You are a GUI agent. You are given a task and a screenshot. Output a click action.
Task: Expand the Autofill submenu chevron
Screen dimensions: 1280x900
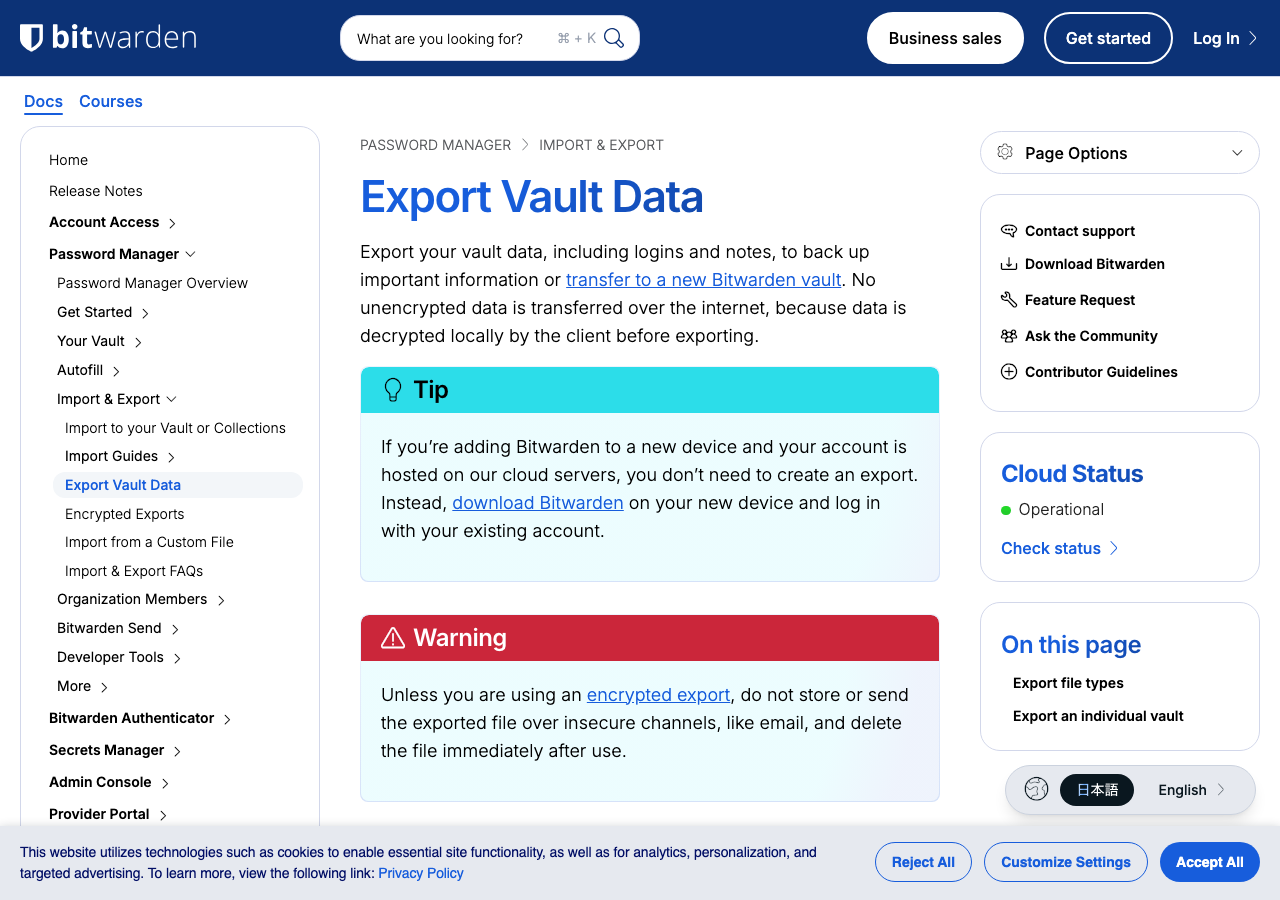coord(116,371)
